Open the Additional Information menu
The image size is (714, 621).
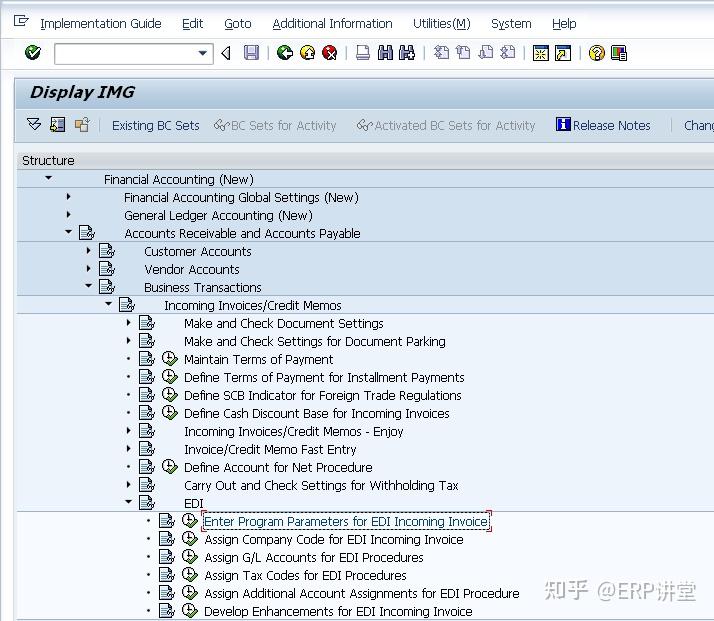coord(332,23)
